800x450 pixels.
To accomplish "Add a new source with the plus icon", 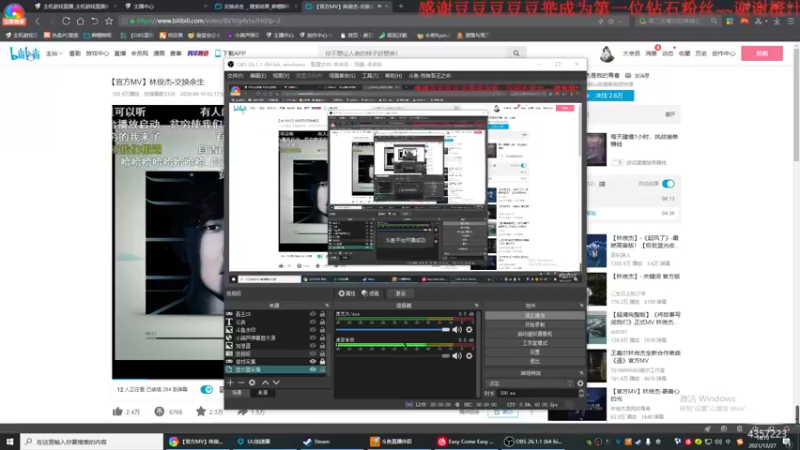I will tap(231, 382).
